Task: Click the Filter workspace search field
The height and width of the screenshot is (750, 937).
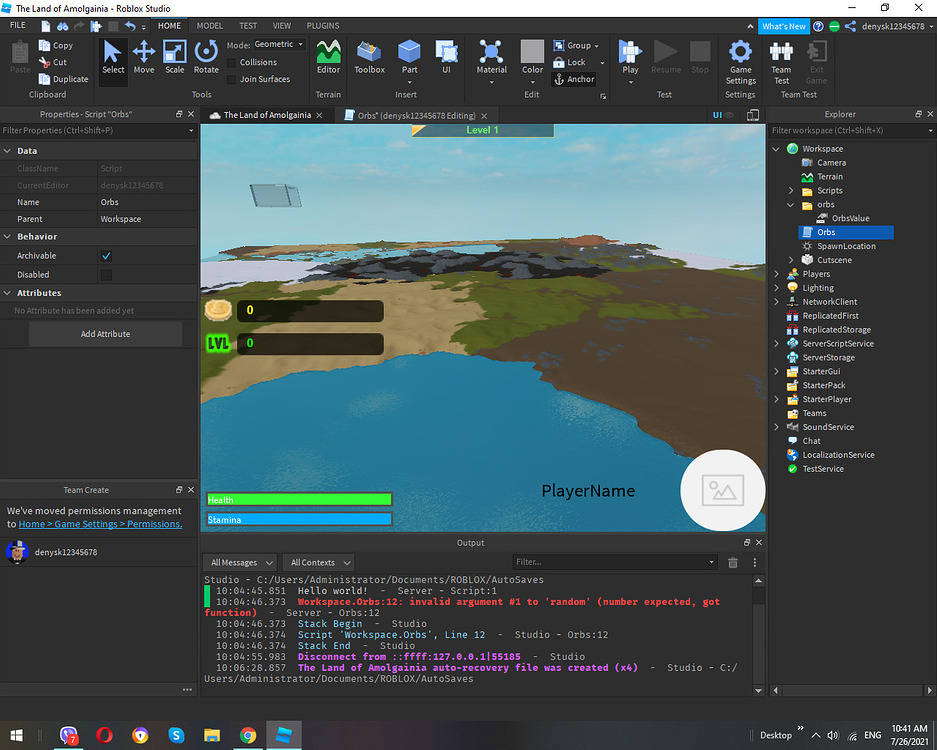Action: [852, 130]
